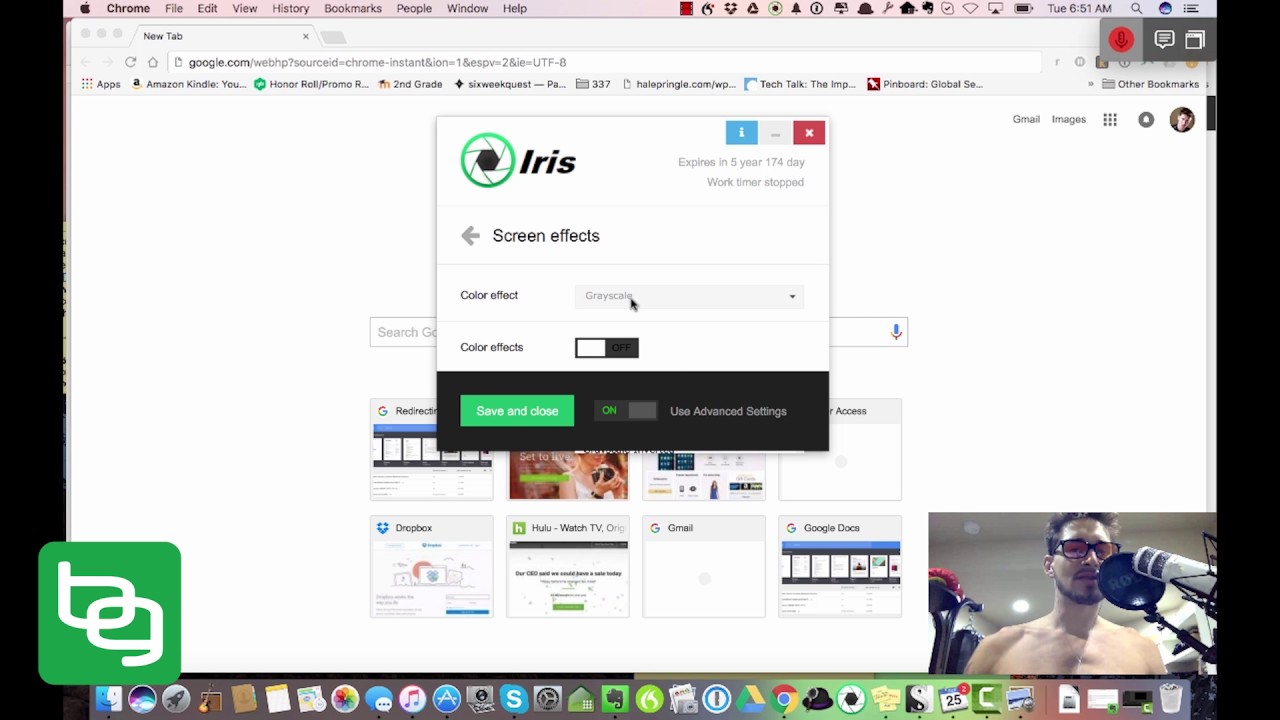The height and width of the screenshot is (720, 1280).
Task: Open Spotlight search in menu bar
Action: (1136, 8)
